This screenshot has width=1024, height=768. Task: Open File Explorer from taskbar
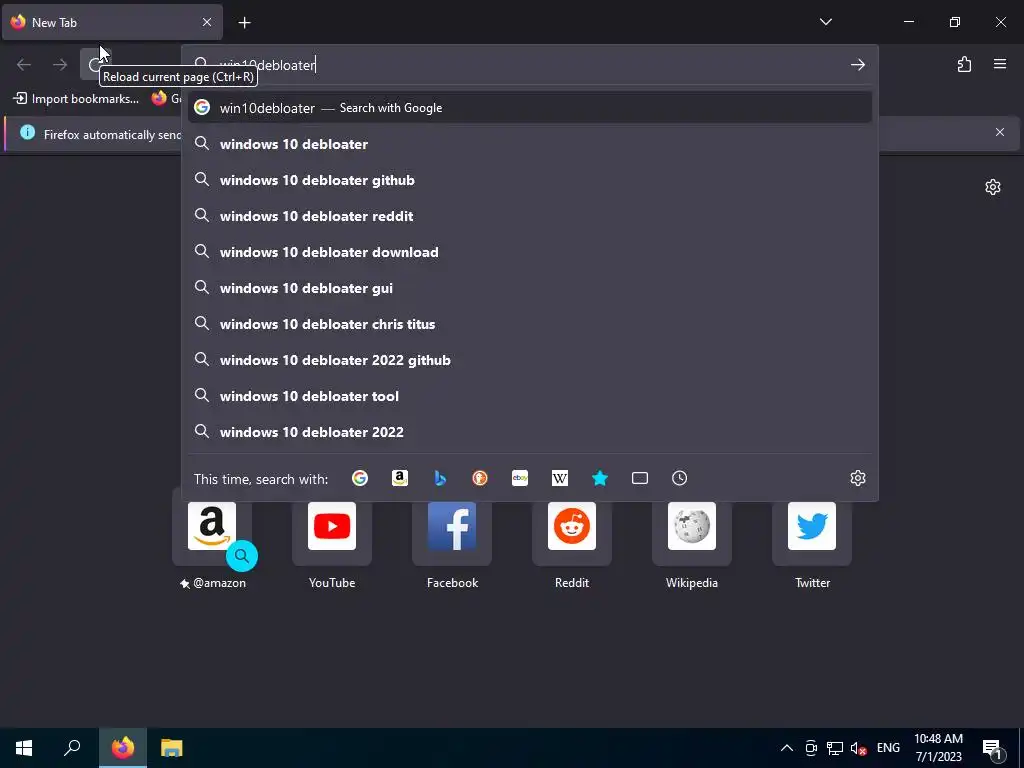(172, 748)
